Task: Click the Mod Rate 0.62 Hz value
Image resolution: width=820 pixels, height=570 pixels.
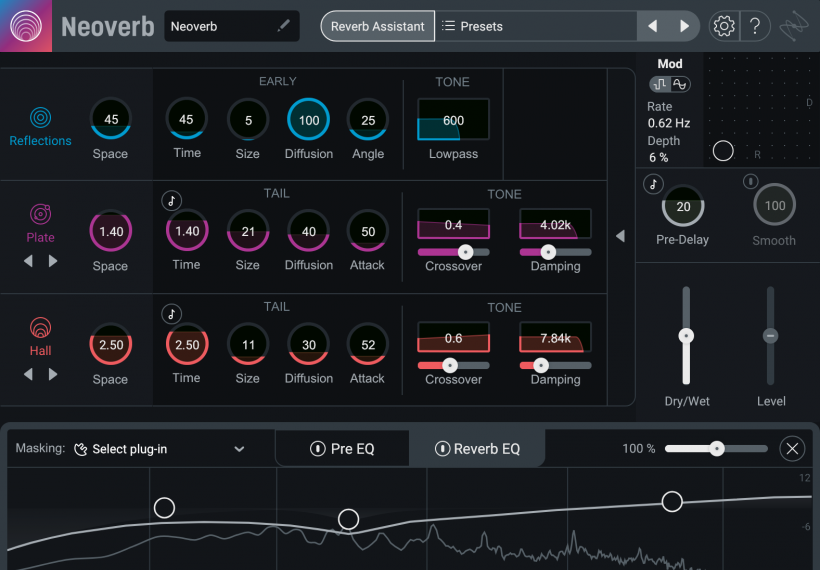Action: click(669, 123)
